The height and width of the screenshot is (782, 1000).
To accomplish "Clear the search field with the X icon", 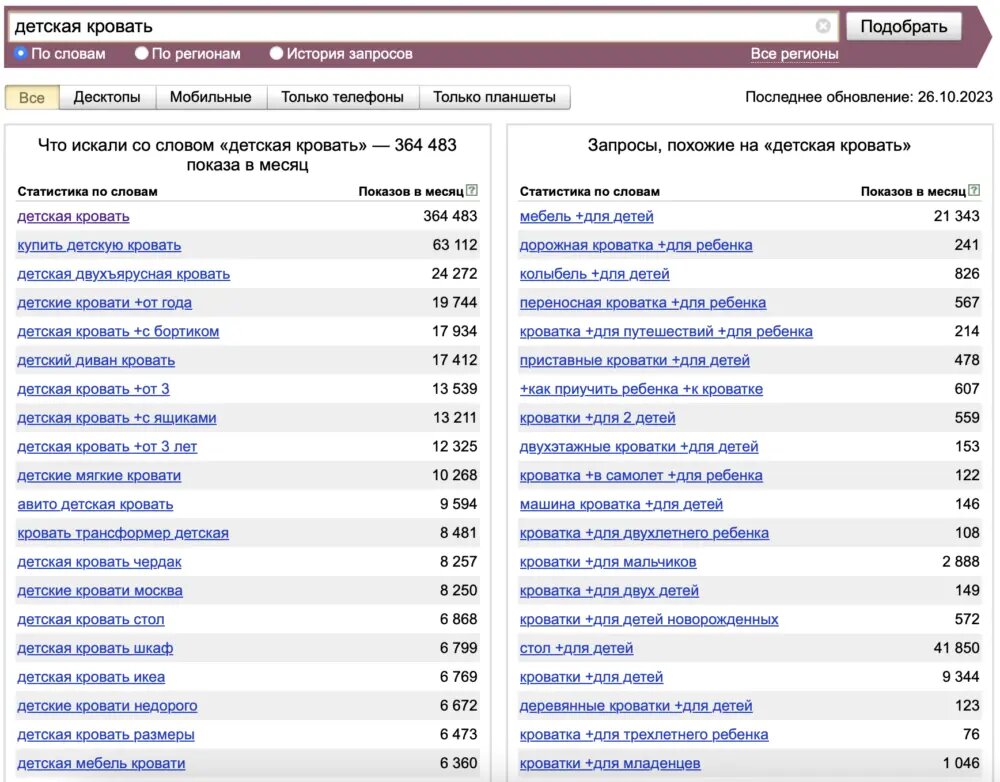I will click(823, 26).
